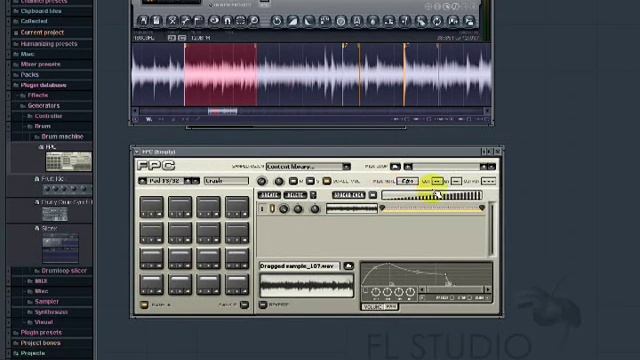Image resolution: width=640 pixels, height=360 pixels.
Task: Collapse the Generators folder in browser
Action: pos(40,106)
